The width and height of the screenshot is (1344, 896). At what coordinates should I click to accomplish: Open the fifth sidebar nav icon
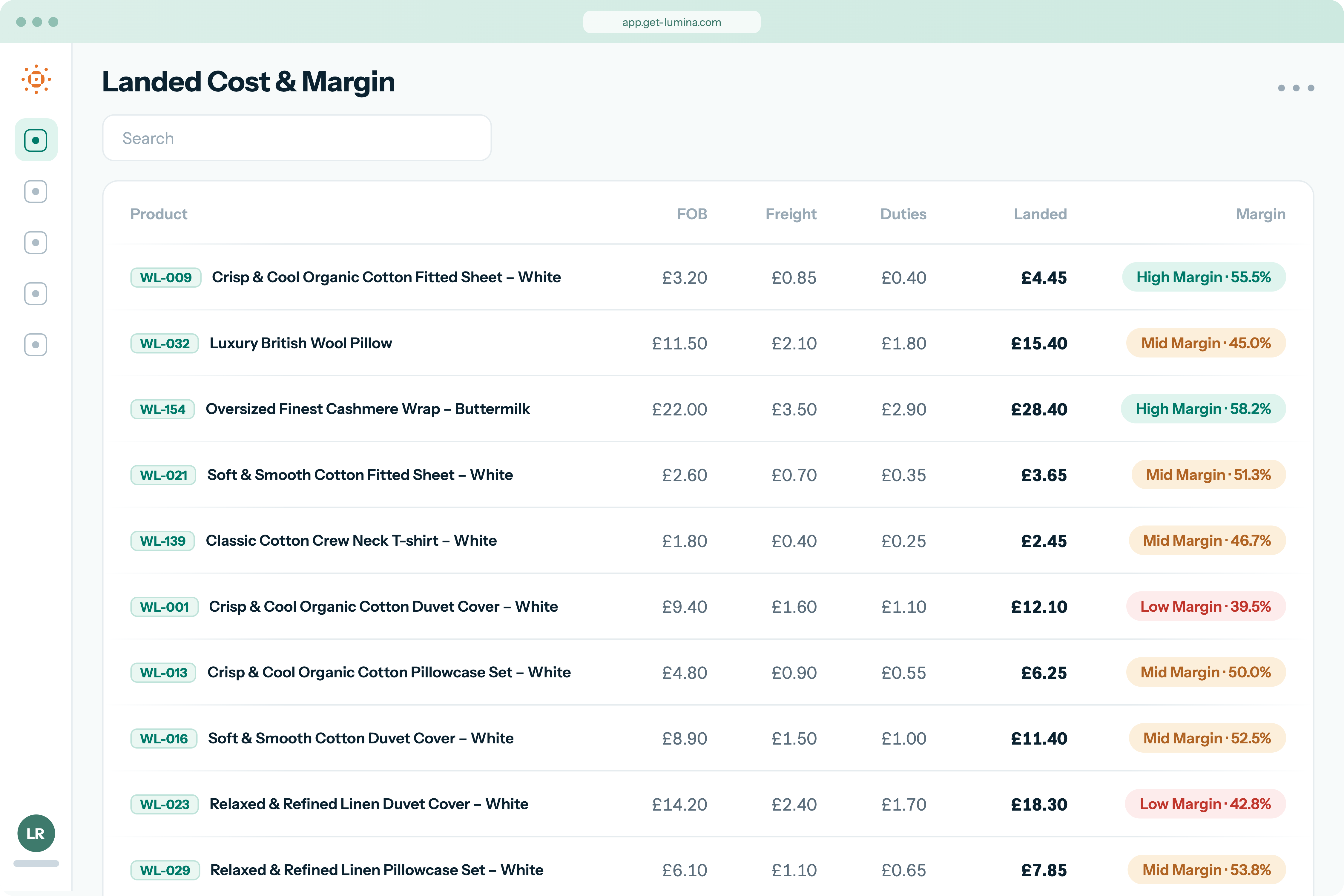[36, 345]
